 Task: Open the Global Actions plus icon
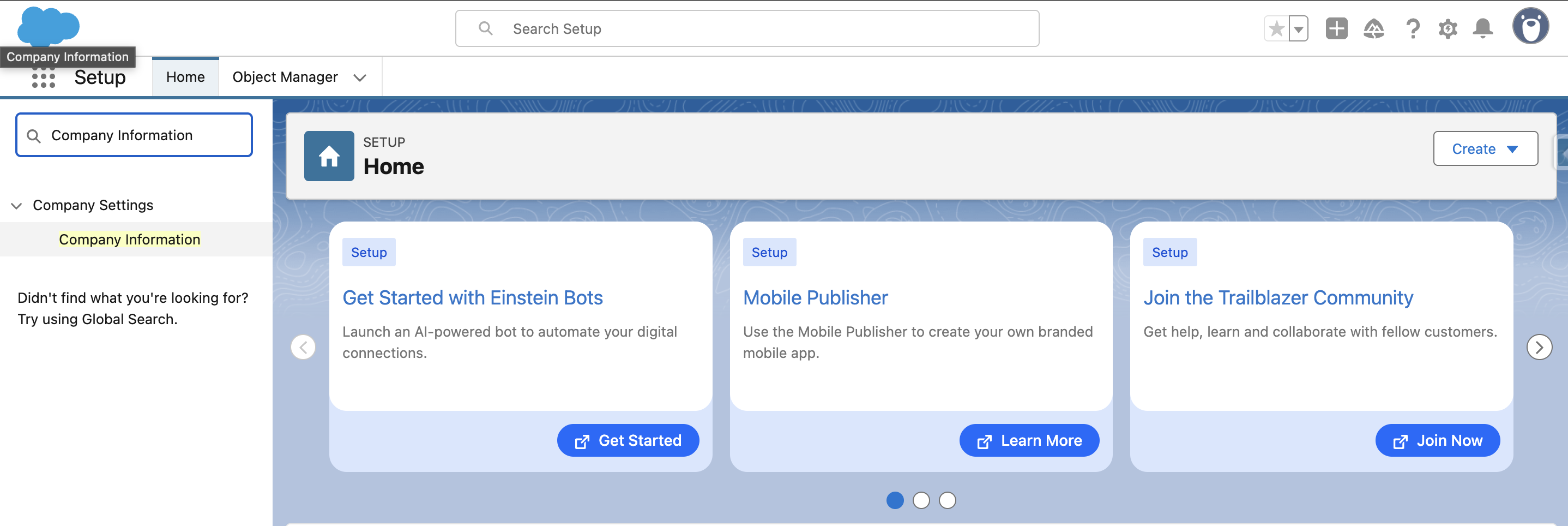pos(1336,29)
